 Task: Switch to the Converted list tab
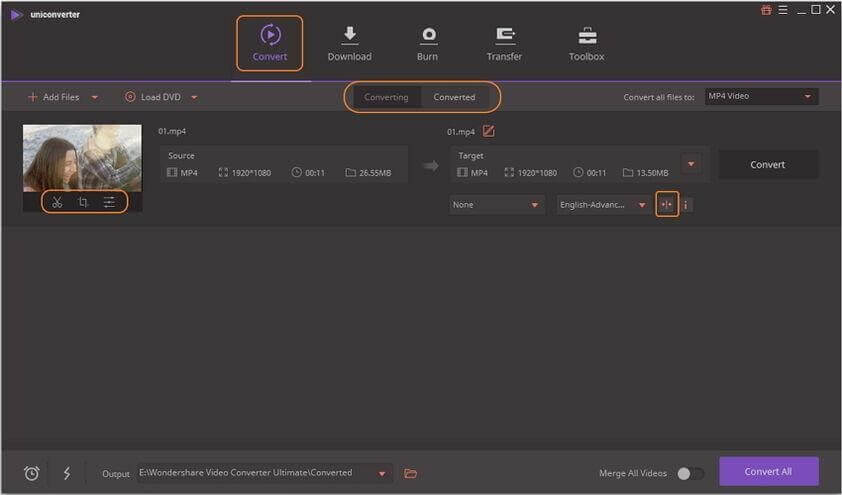pos(454,97)
